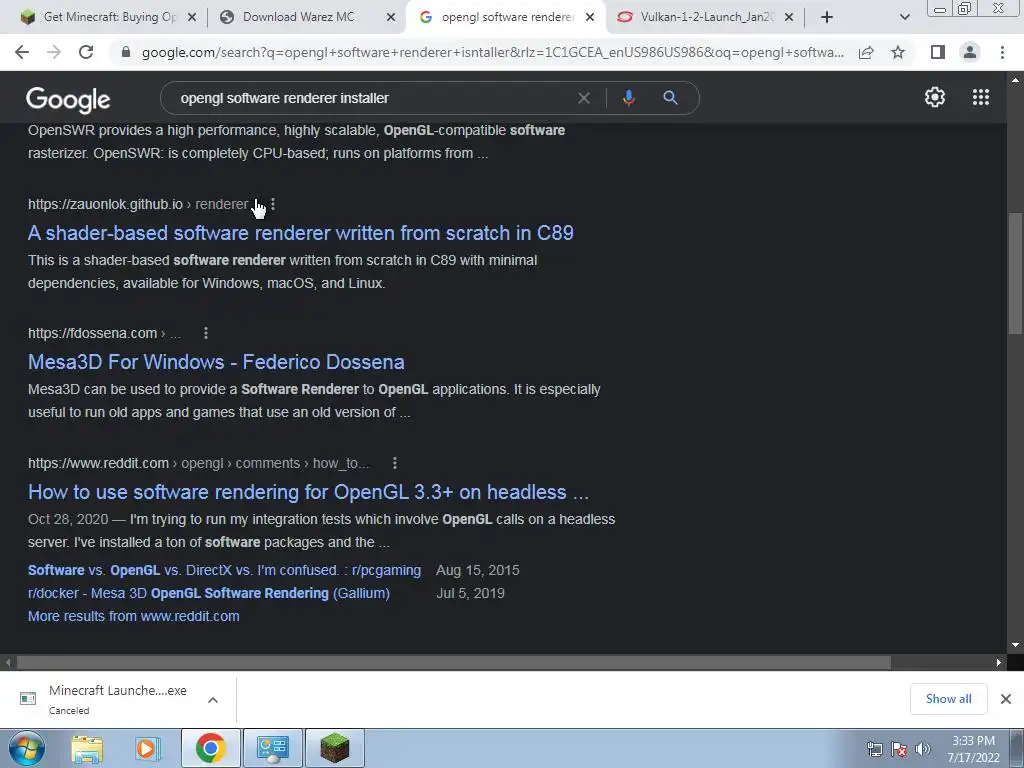Viewport: 1024px width, 768px height.
Task: Click the horizontal scrollbar thumb
Action: (x=454, y=662)
